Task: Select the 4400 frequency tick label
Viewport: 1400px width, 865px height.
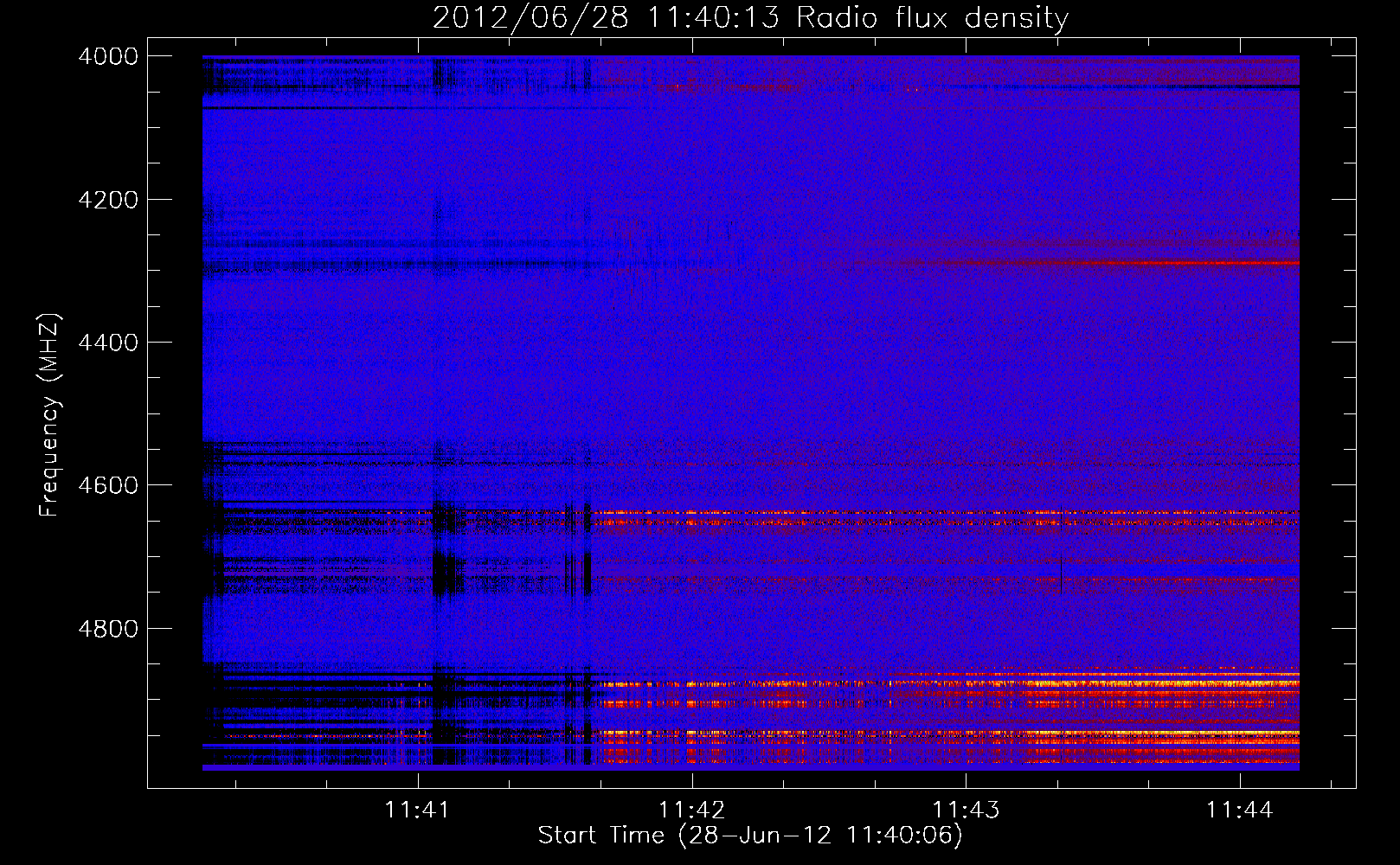Action: tap(108, 343)
